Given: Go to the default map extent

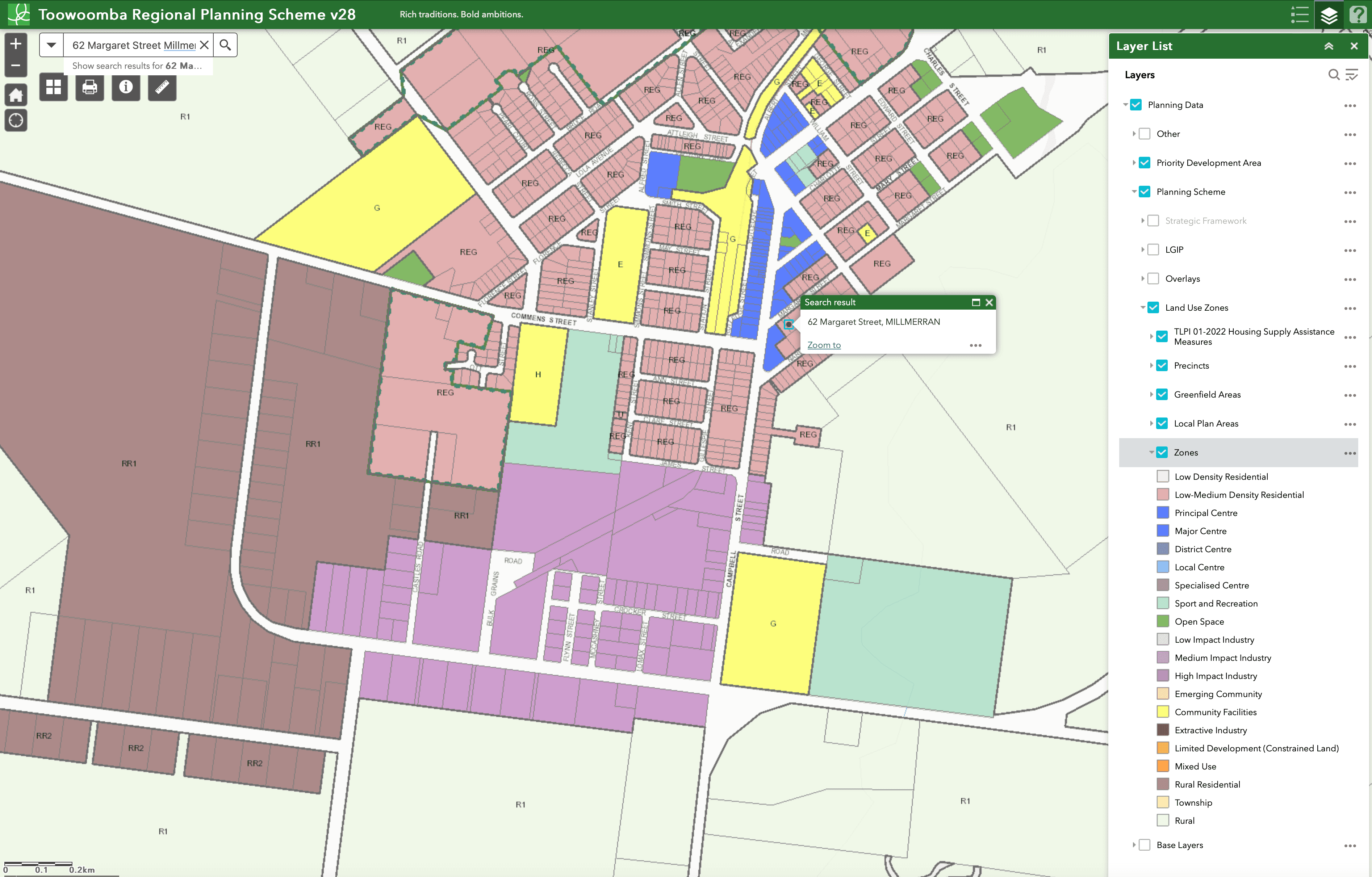Looking at the screenshot, I should [x=16, y=95].
